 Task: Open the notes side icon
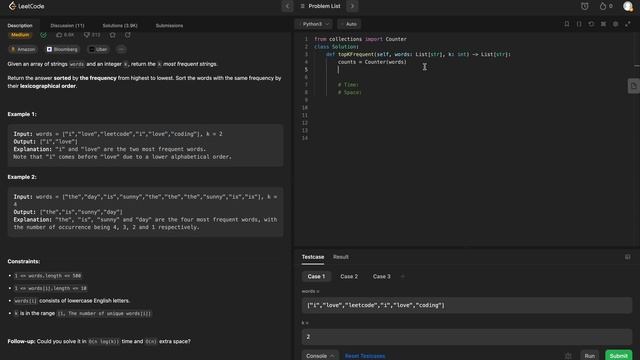point(633,86)
